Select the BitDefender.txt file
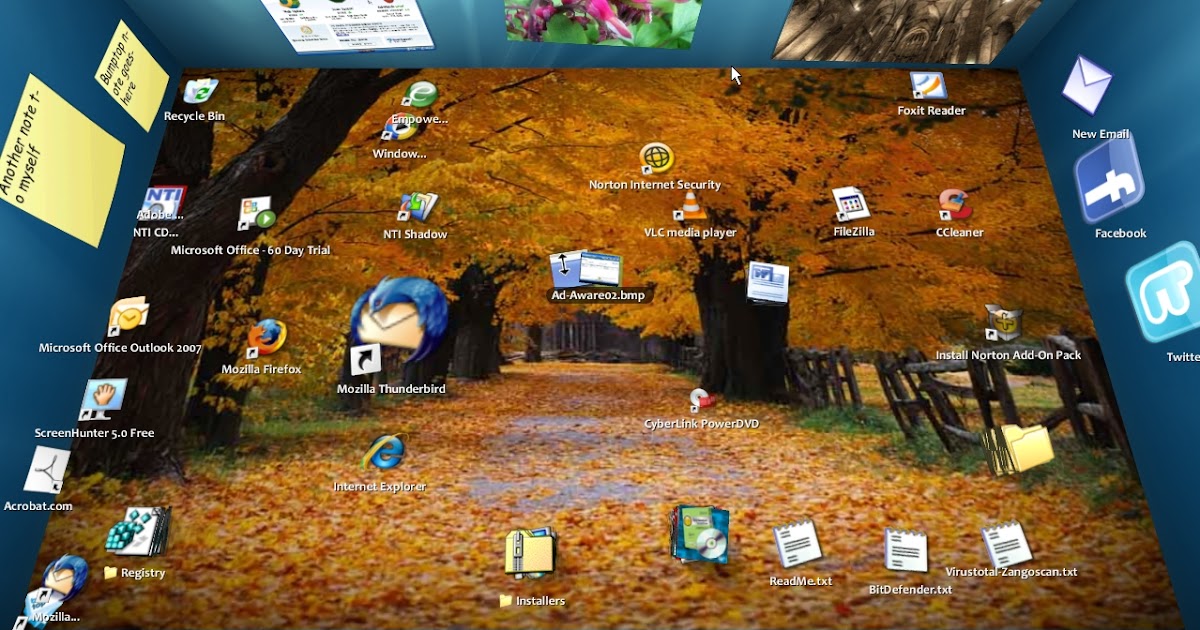1200x630 pixels. click(x=906, y=552)
